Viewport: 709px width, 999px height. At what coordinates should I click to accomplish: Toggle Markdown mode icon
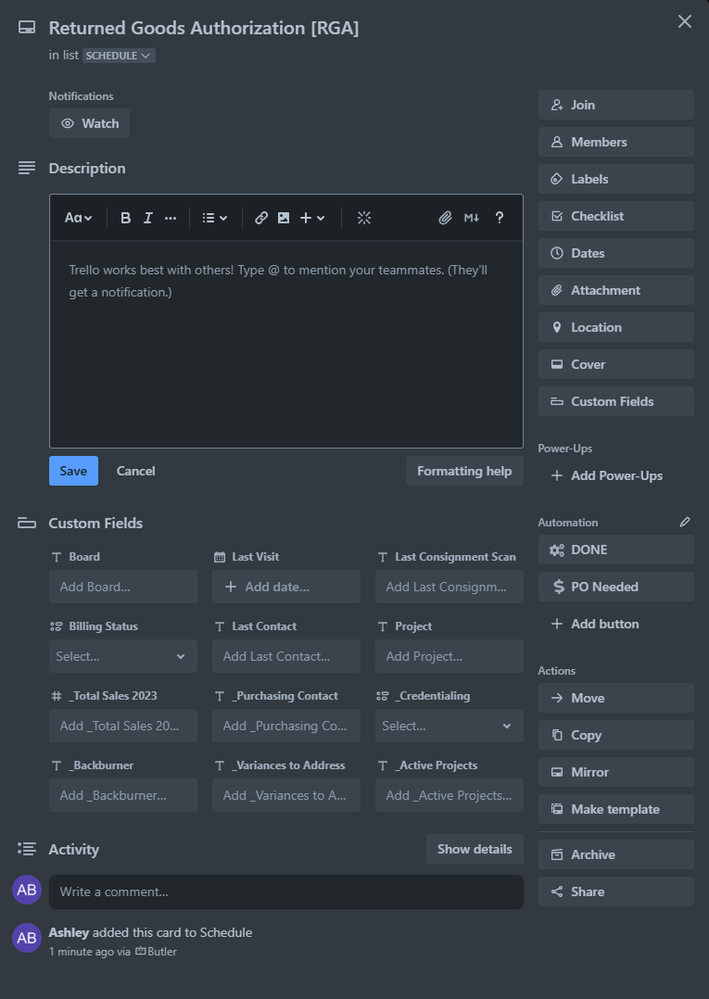click(471, 218)
